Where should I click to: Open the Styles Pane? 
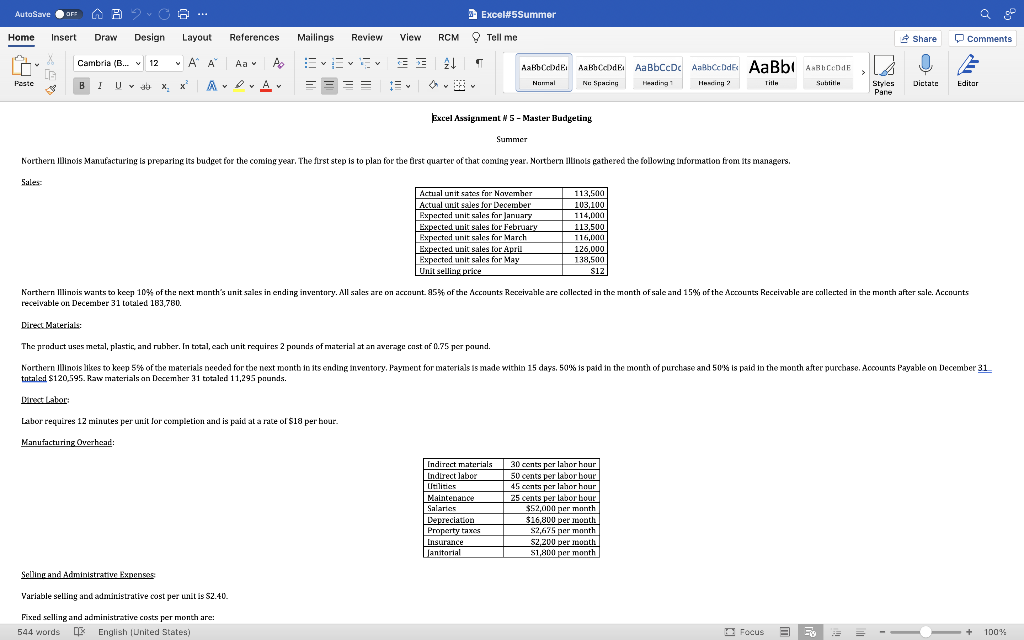[884, 67]
